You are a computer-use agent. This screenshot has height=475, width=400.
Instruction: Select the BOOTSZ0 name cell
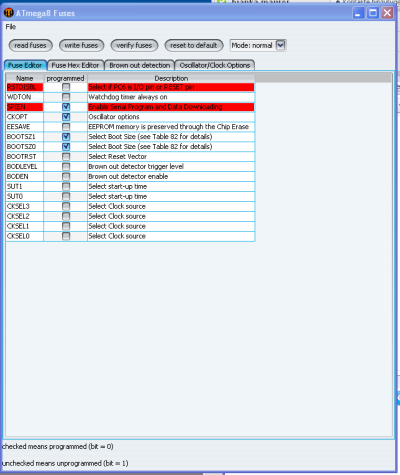point(25,147)
